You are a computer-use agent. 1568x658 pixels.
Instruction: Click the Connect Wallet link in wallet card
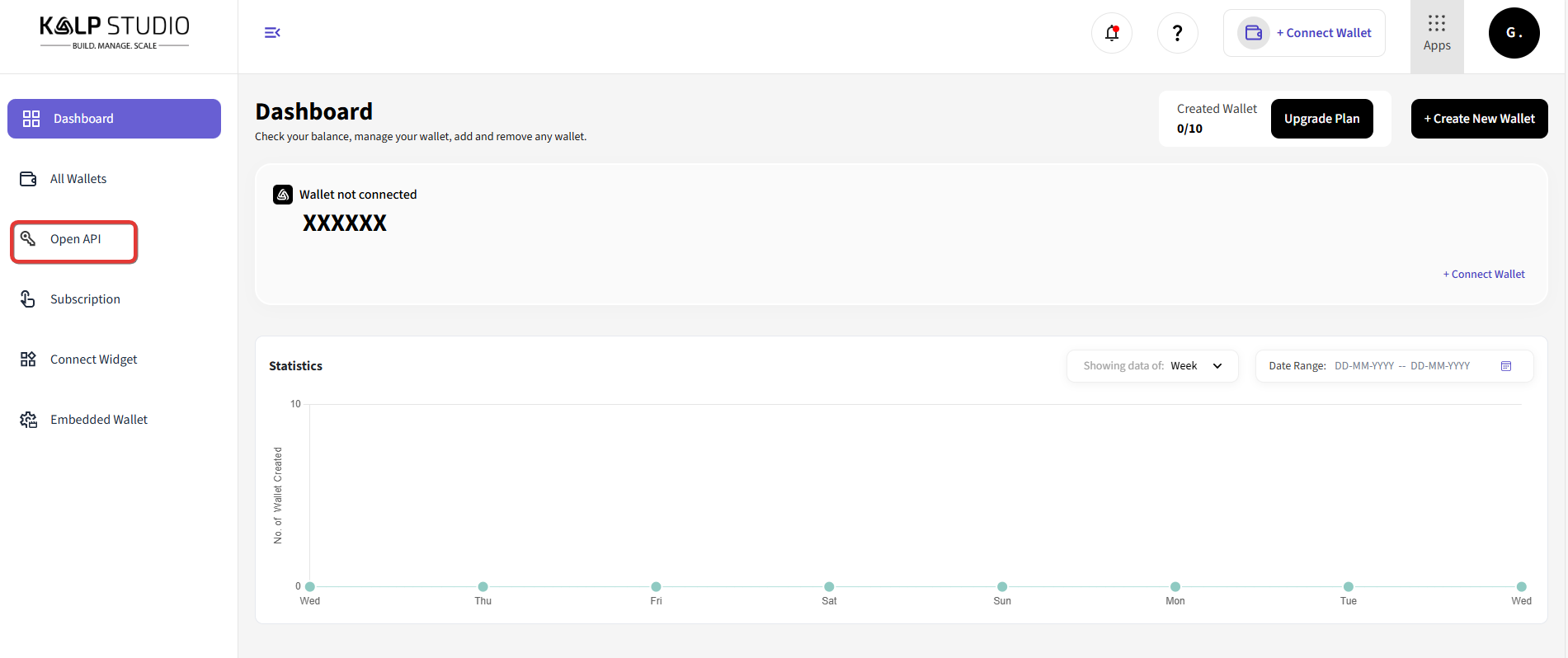1483,275
